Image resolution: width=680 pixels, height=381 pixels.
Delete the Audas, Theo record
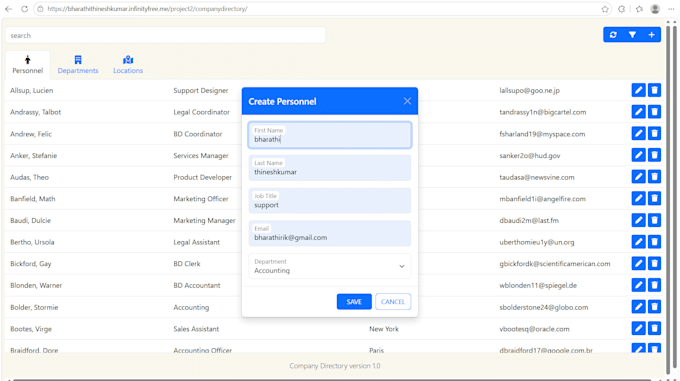click(654, 177)
